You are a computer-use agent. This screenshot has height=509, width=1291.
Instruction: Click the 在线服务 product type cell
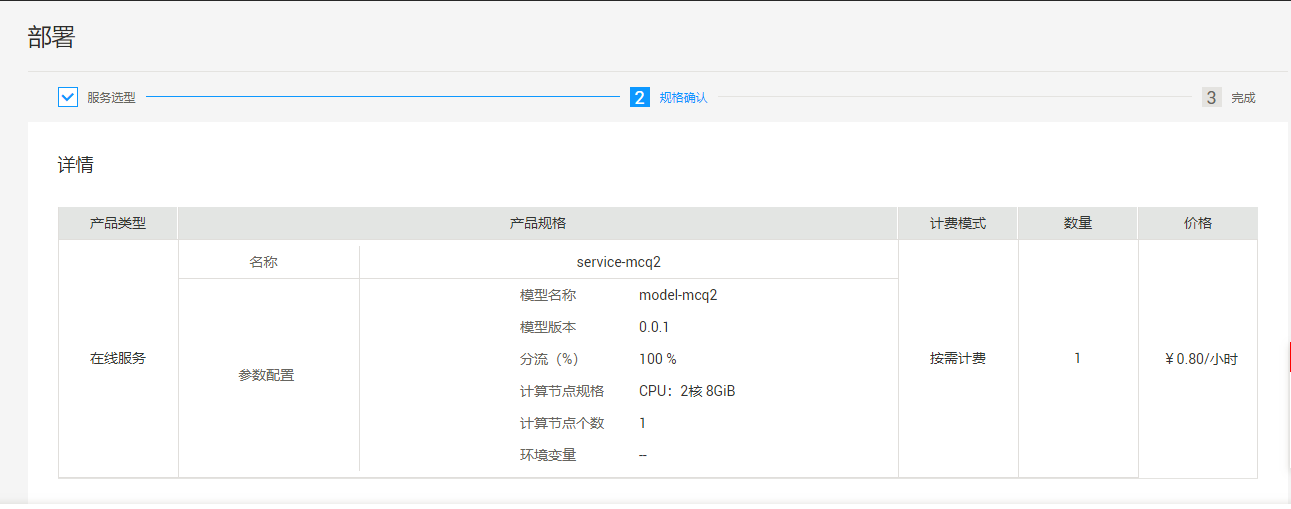pos(118,358)
